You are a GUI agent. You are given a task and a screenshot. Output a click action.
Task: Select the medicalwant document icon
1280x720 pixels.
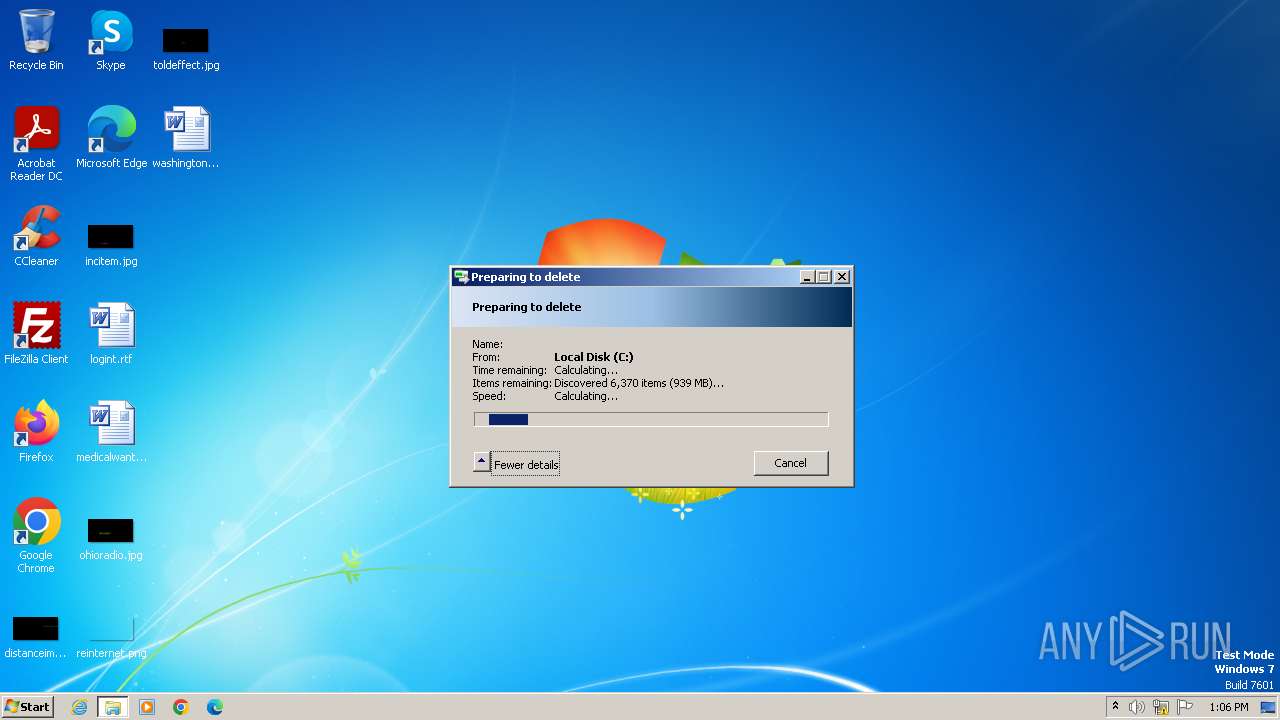[111, 432]
